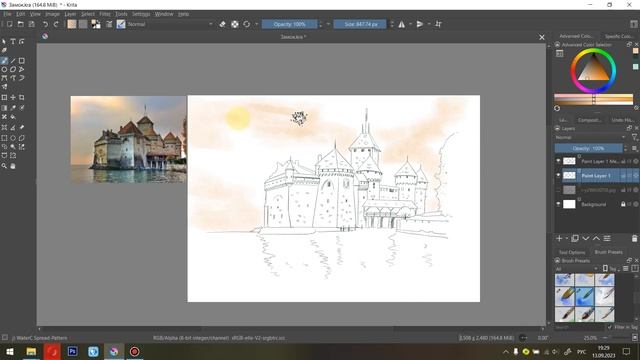This screenshot has width=640, height=360.
Task: Move the layer up arrow
Action: [x=596, y=238]
